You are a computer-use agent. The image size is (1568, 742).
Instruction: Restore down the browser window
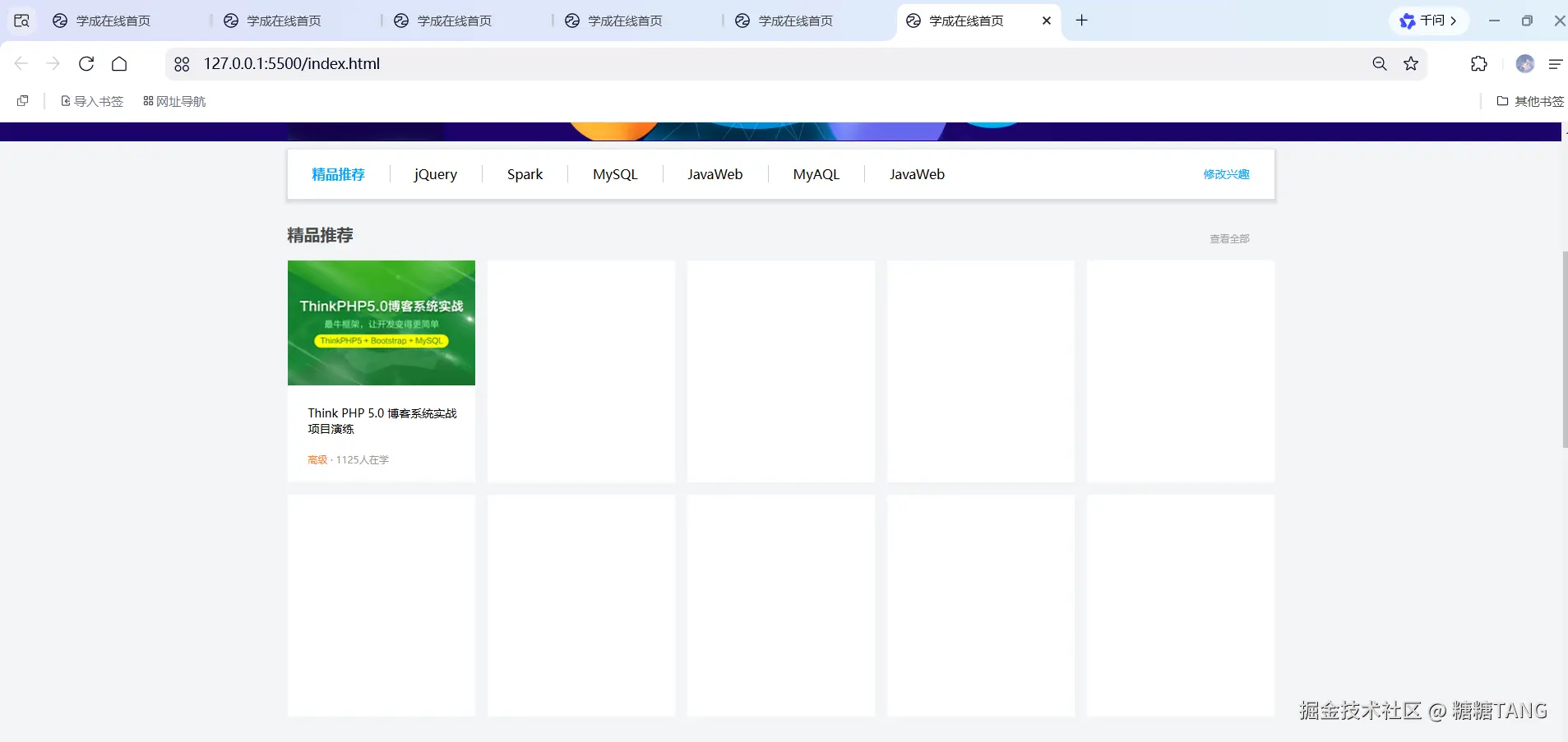[x=1527, y=21]
